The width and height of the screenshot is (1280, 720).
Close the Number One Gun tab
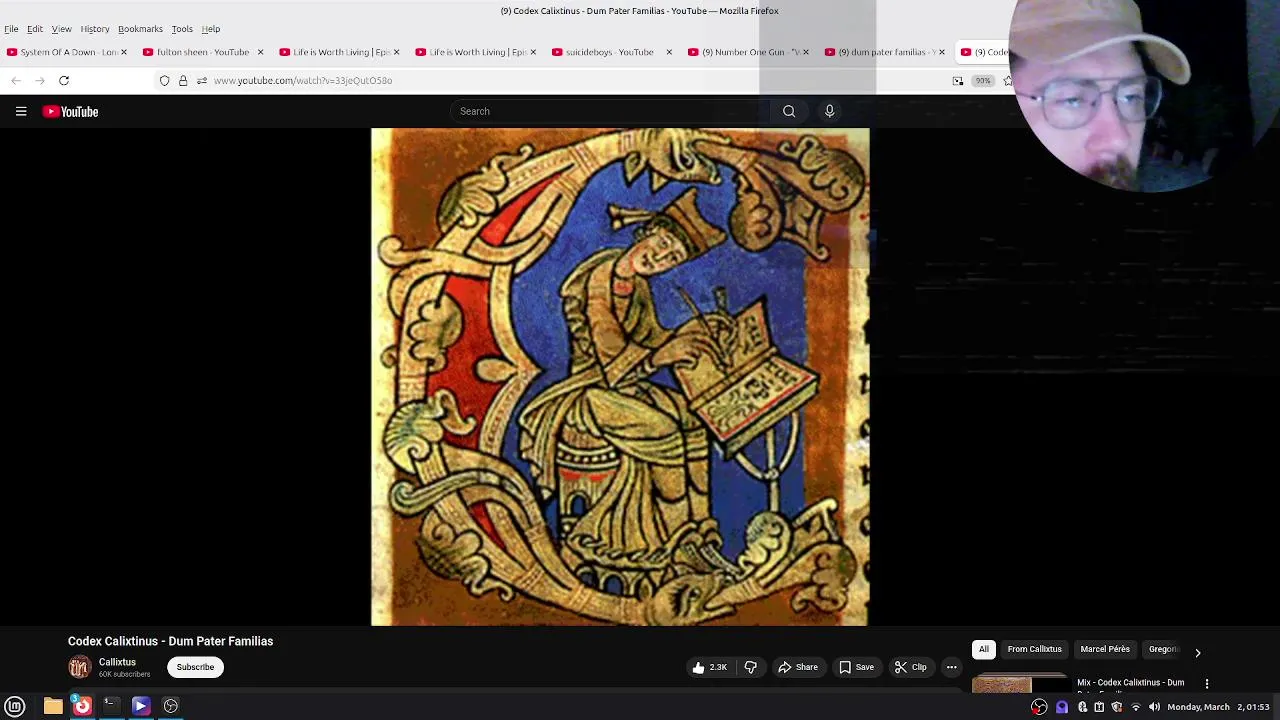[805, 52]
